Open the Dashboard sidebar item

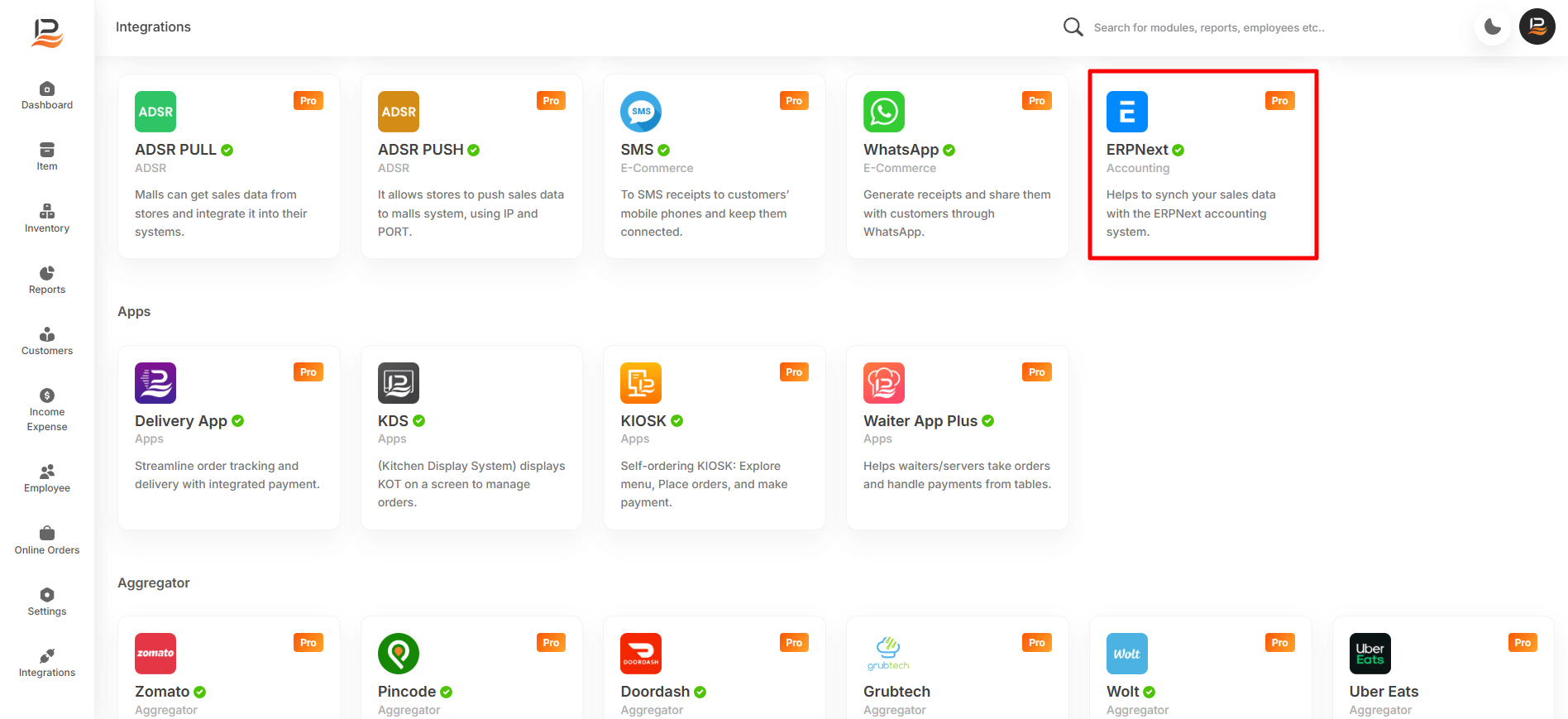click(47, 96)
